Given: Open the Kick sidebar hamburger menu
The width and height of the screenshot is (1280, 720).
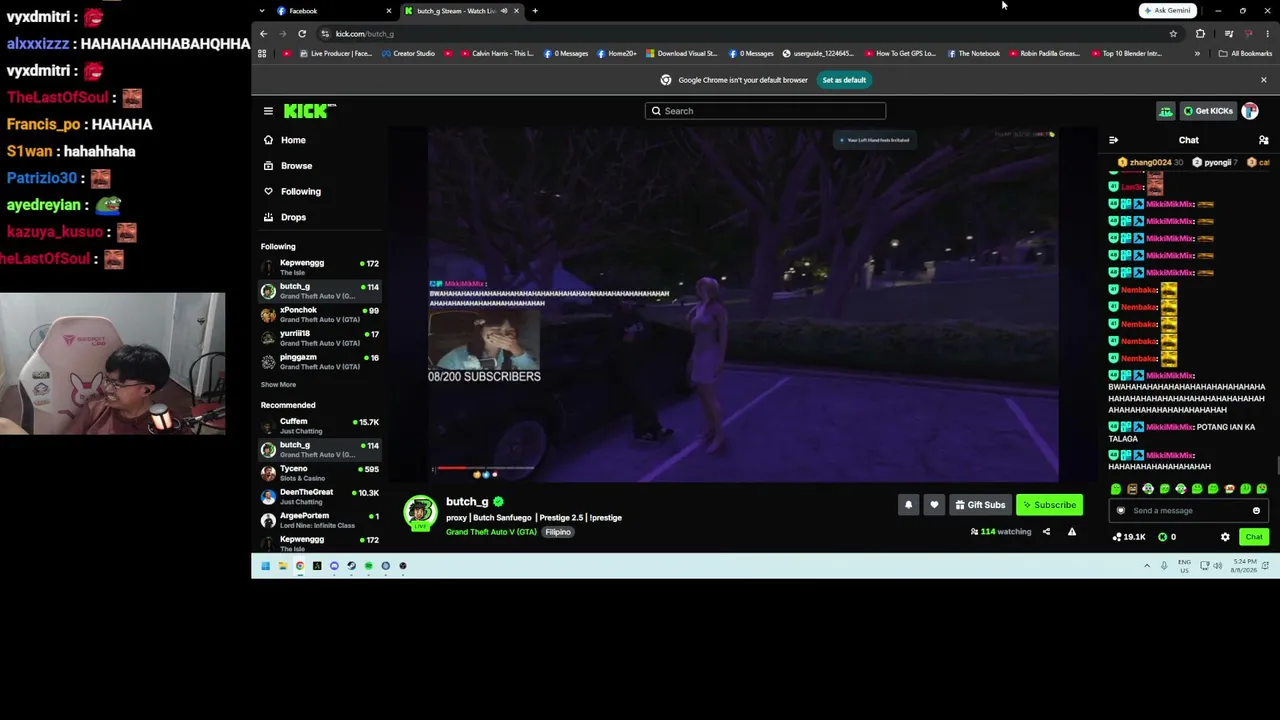Looking at the screenshot, I should pos(268,111).
